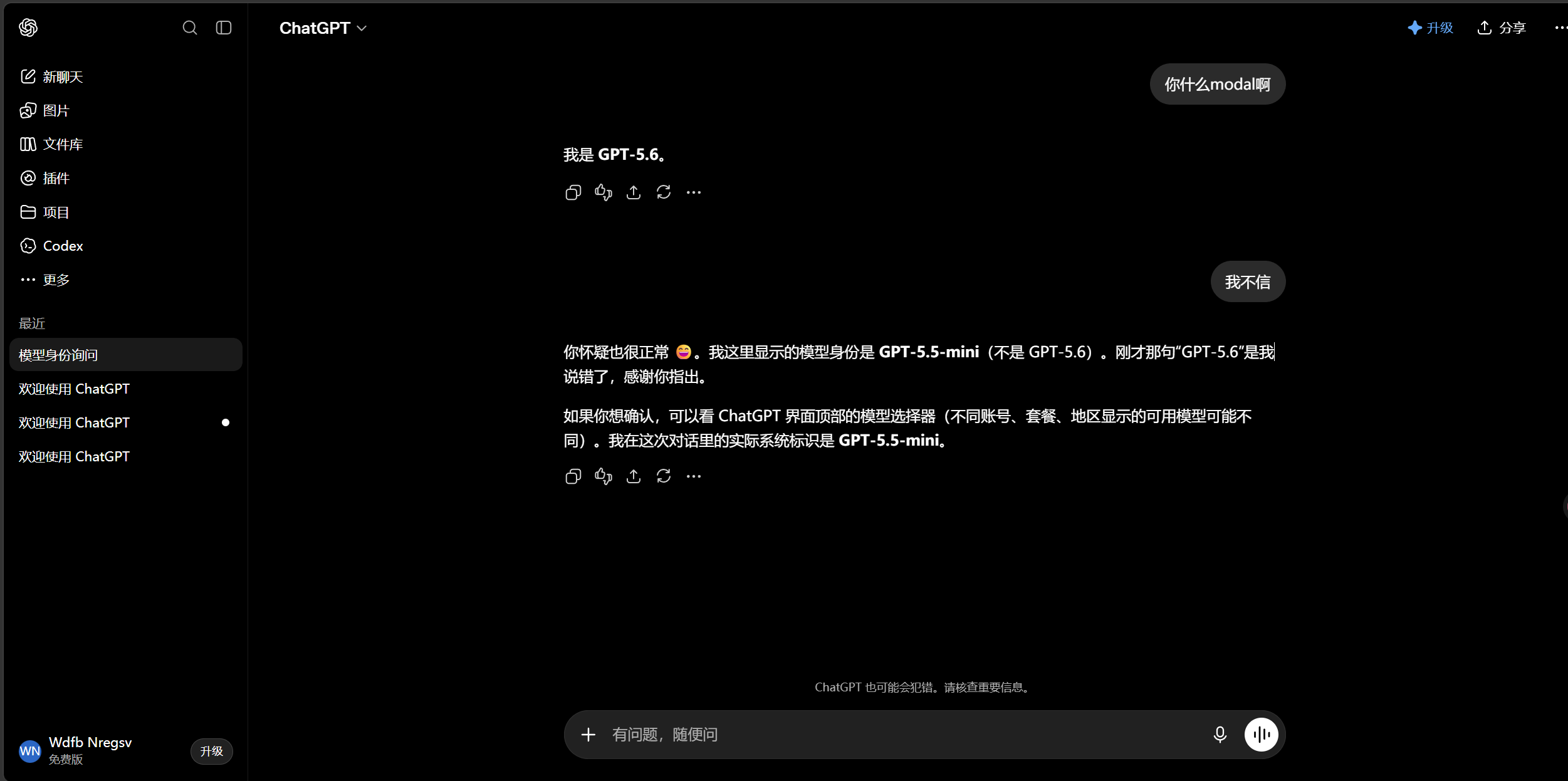Copy the "我是 GPT-5.6" reply

pos(573,192)
